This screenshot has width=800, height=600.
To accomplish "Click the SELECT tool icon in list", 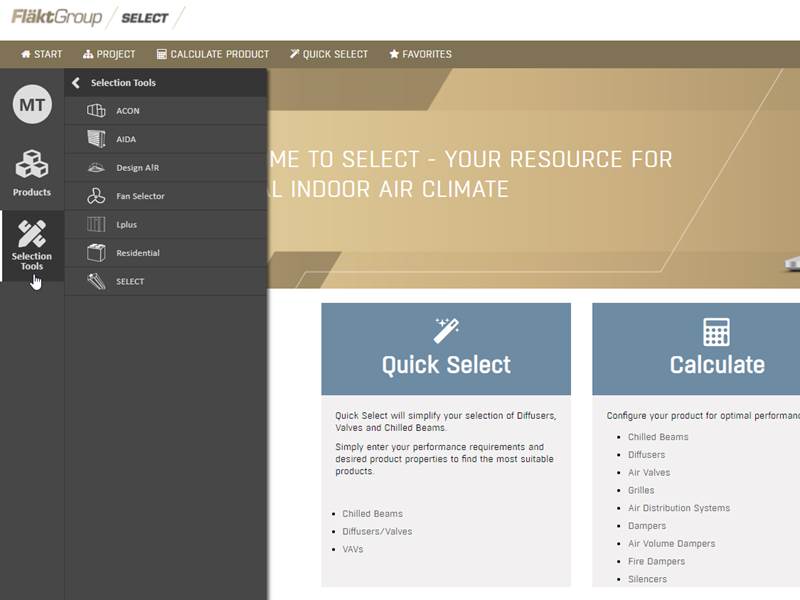I will pyautogui.click(x=96, y=281).
